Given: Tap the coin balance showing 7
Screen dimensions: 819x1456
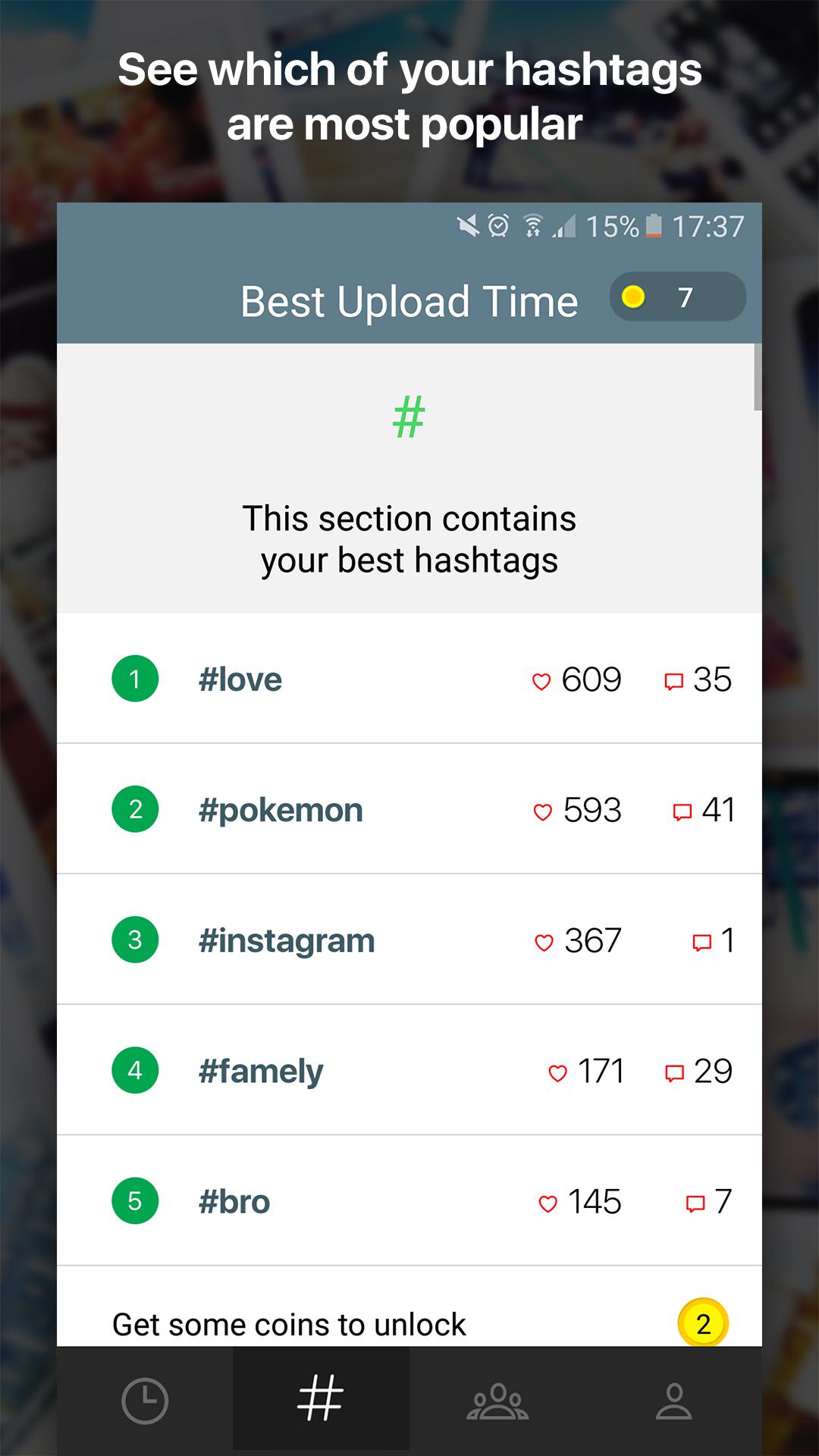Looking at the screenshot, I should 677,297.
